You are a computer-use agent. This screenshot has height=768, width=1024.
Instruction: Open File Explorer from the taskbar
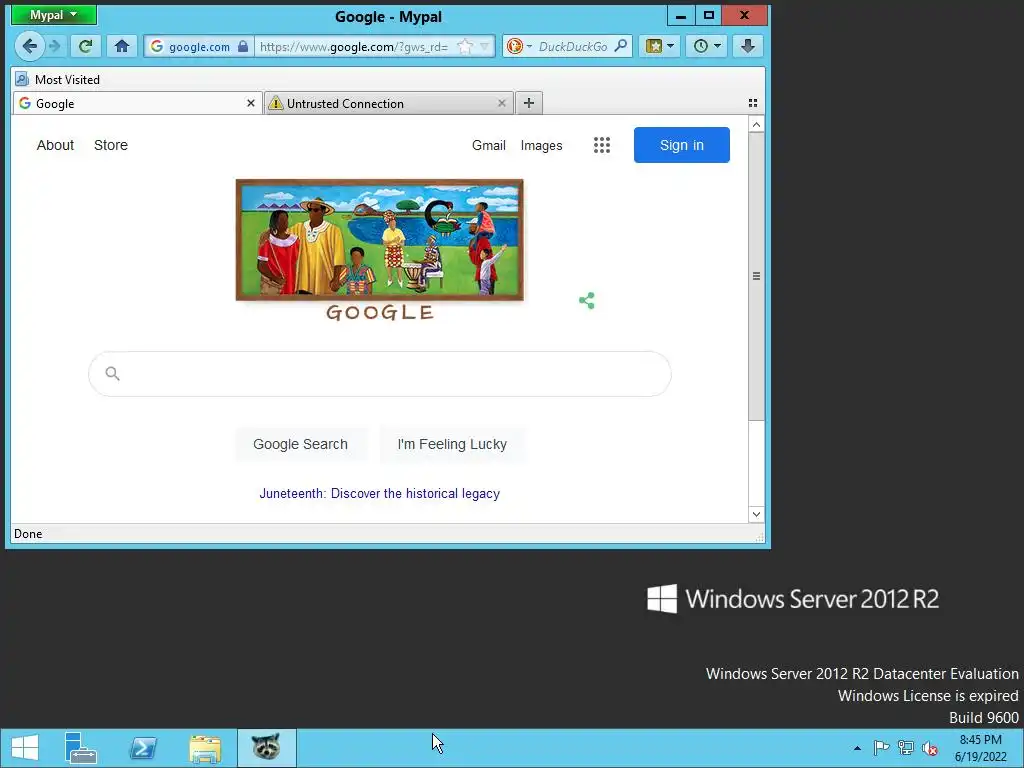click(204, 748)
